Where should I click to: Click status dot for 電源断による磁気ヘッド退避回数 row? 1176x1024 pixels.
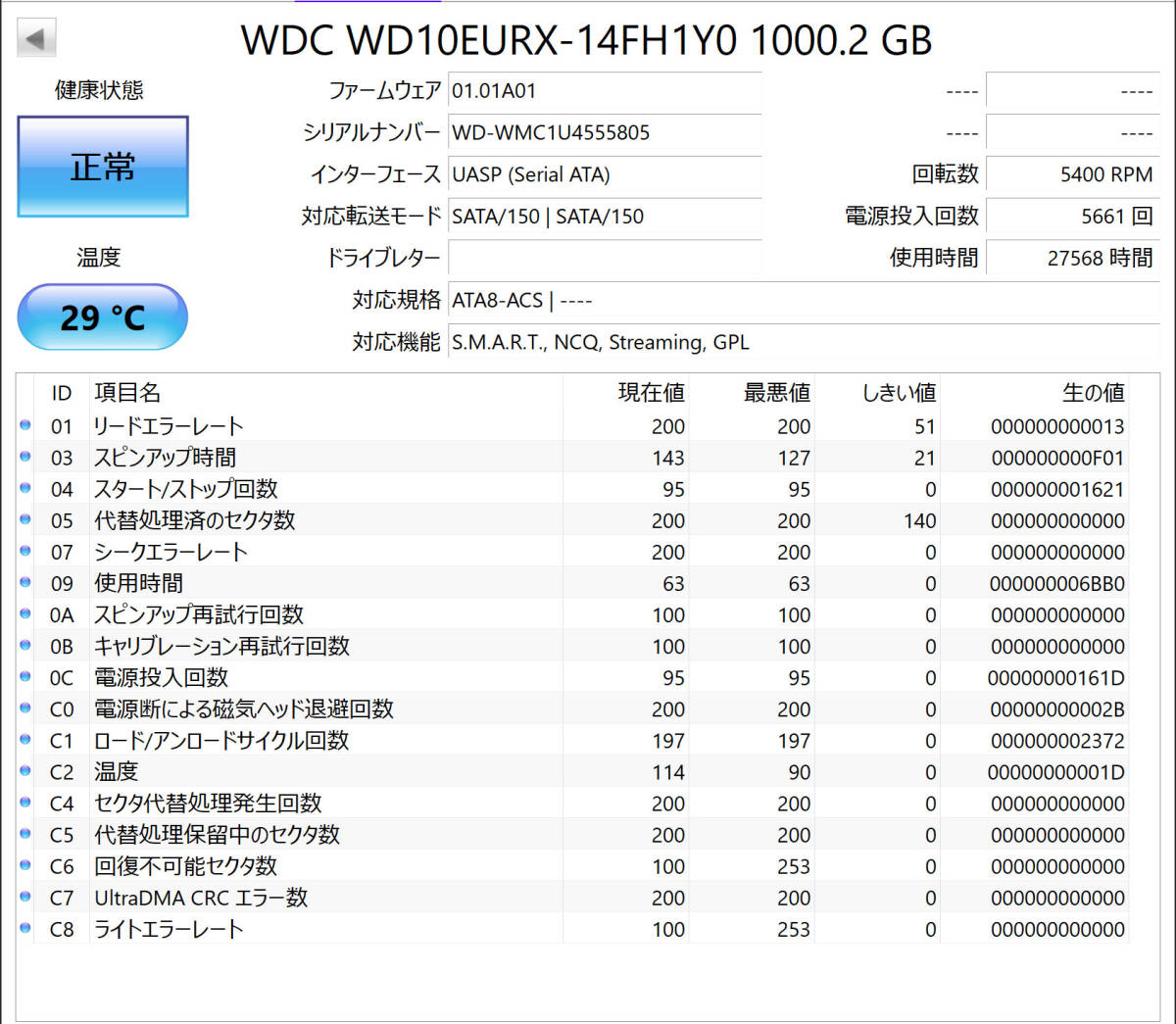click(25, 707)
